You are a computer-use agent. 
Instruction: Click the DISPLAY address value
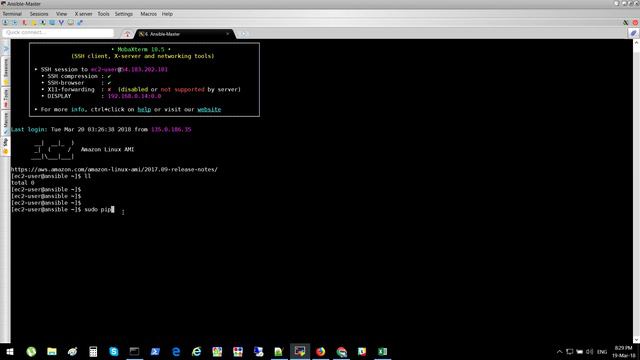point(134,96)
